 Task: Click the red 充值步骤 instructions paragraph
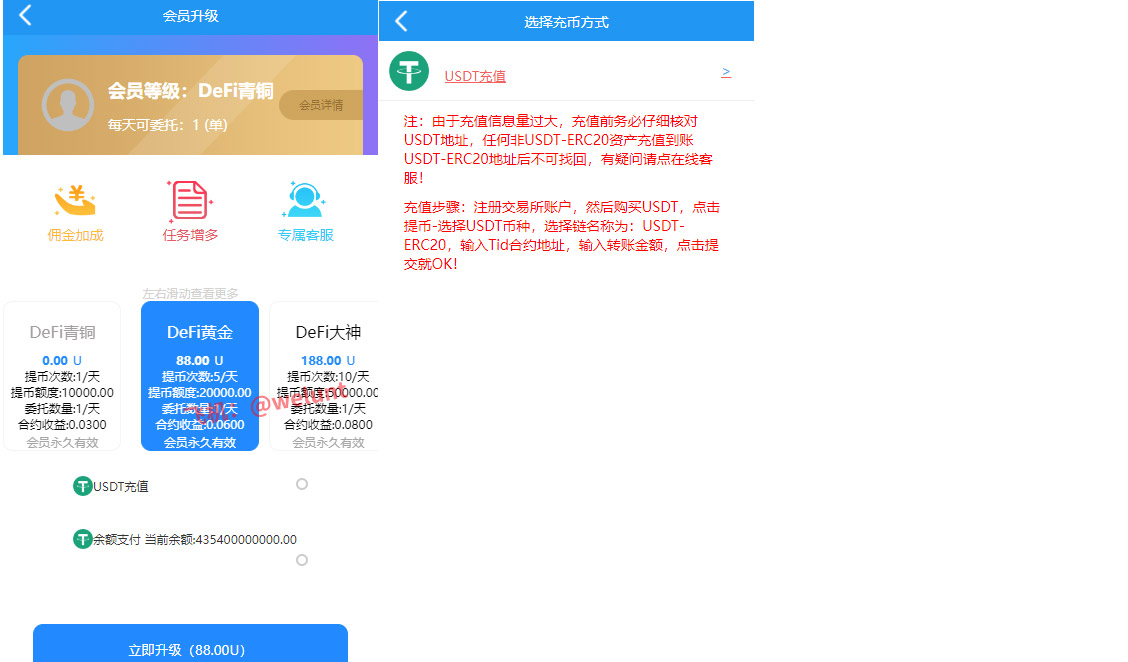click(562, 235)
